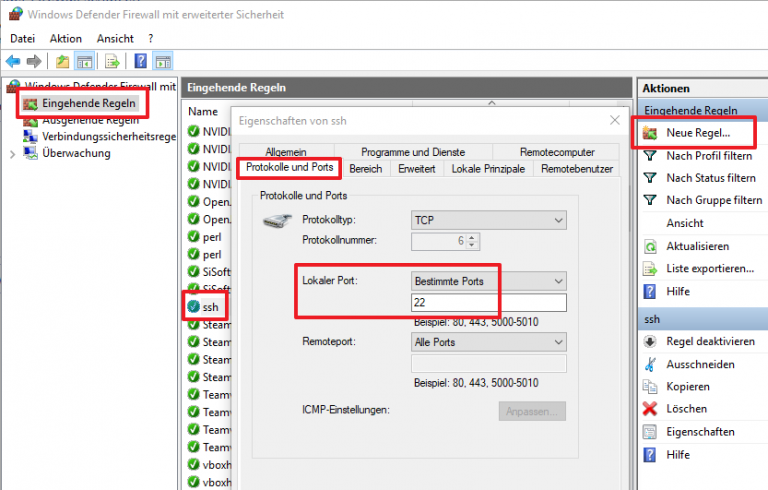Open Ansicht in the Aktionen pane
768x490 pixels.
point(685,223)
